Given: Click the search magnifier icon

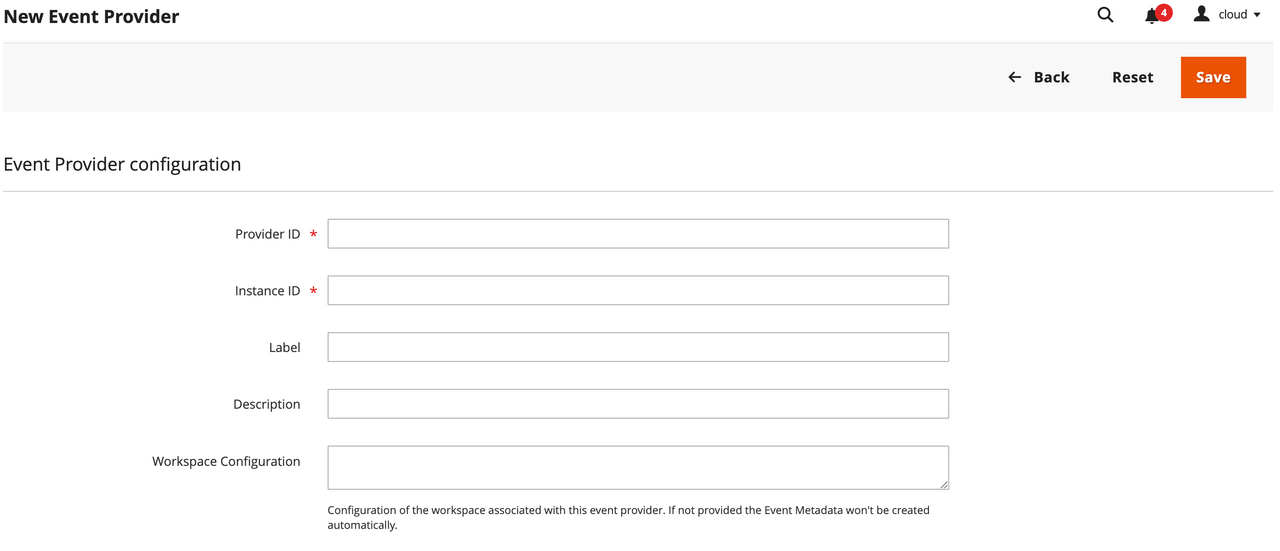Looking at the screenshot, I should 1105,15.
